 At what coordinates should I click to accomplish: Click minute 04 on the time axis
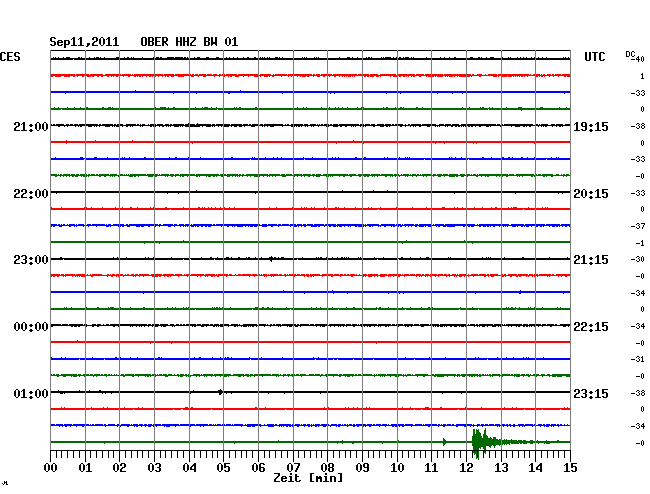point(189,467)
